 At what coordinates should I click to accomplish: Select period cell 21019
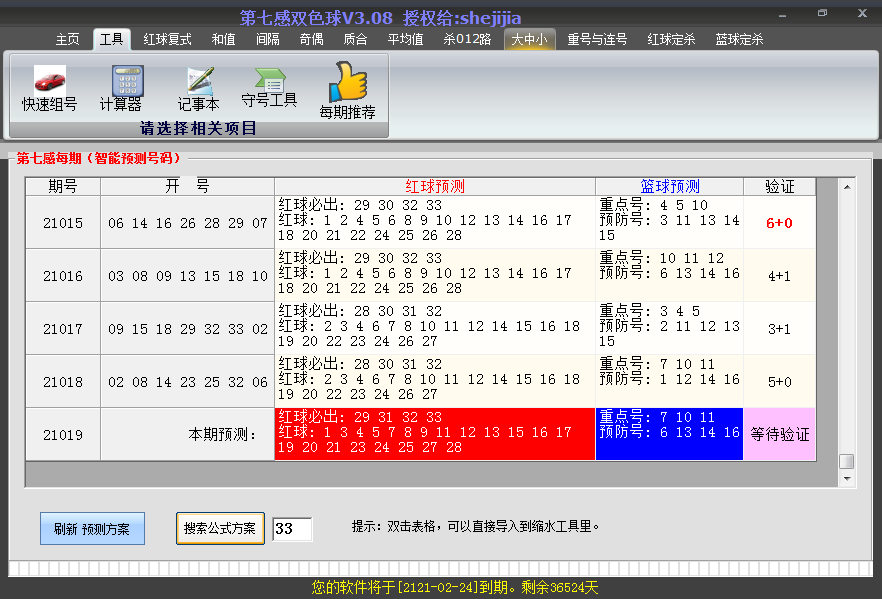(63, 434)
